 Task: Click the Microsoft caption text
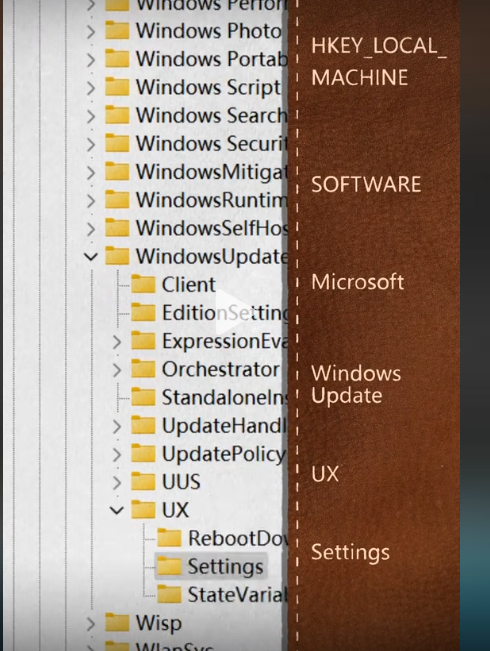[x=358, y=282]
